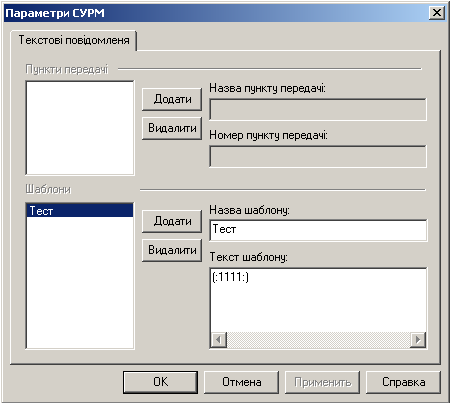Viewport: 450px width, 403px height.
Task: Click Додати button in Шаблони section
Action: 172,221
